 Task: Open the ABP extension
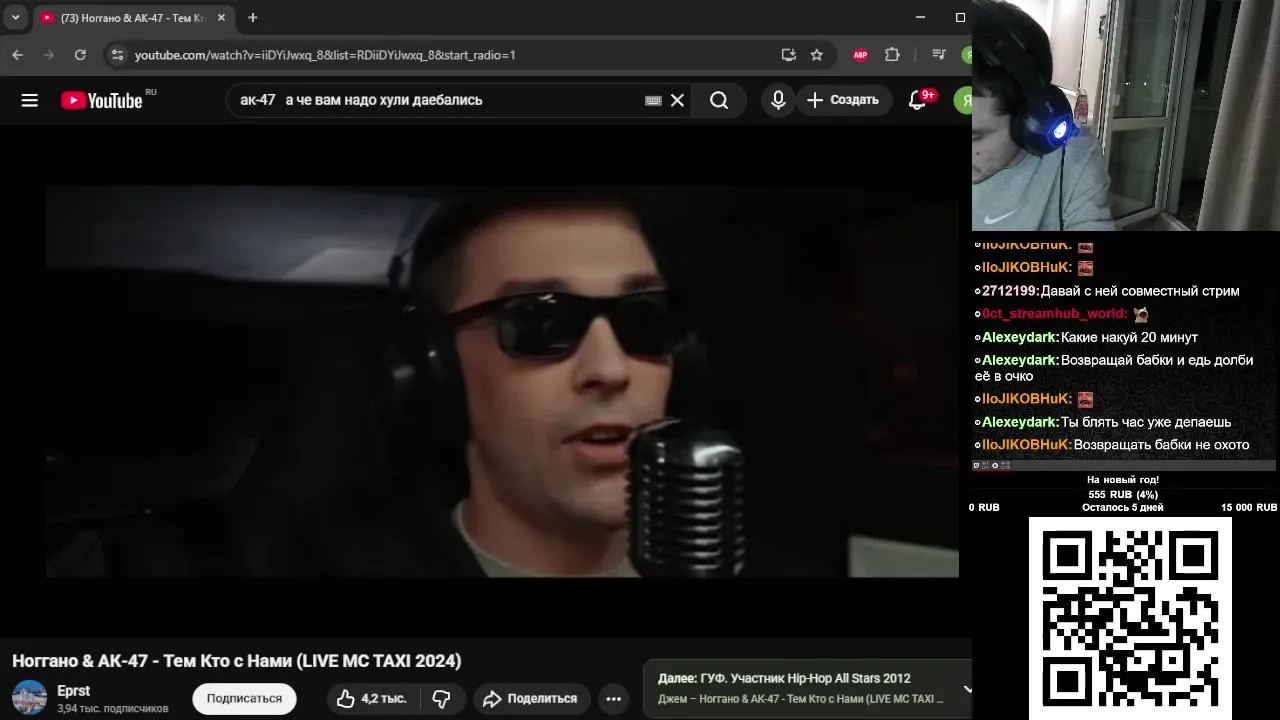(x=860, y=55)
